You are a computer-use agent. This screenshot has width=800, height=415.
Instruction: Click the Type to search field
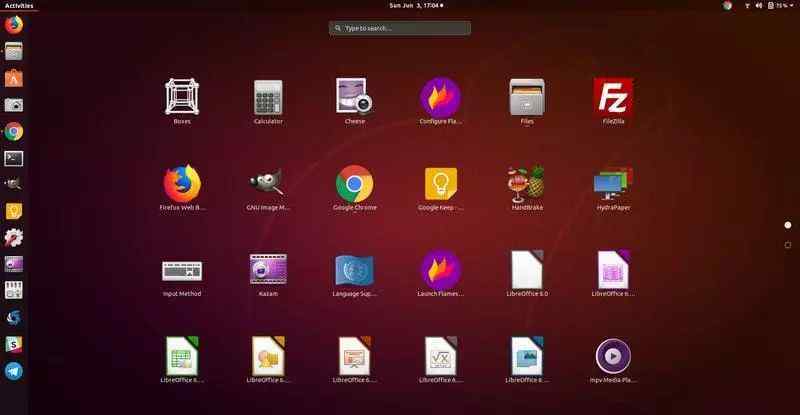(400, 28)
